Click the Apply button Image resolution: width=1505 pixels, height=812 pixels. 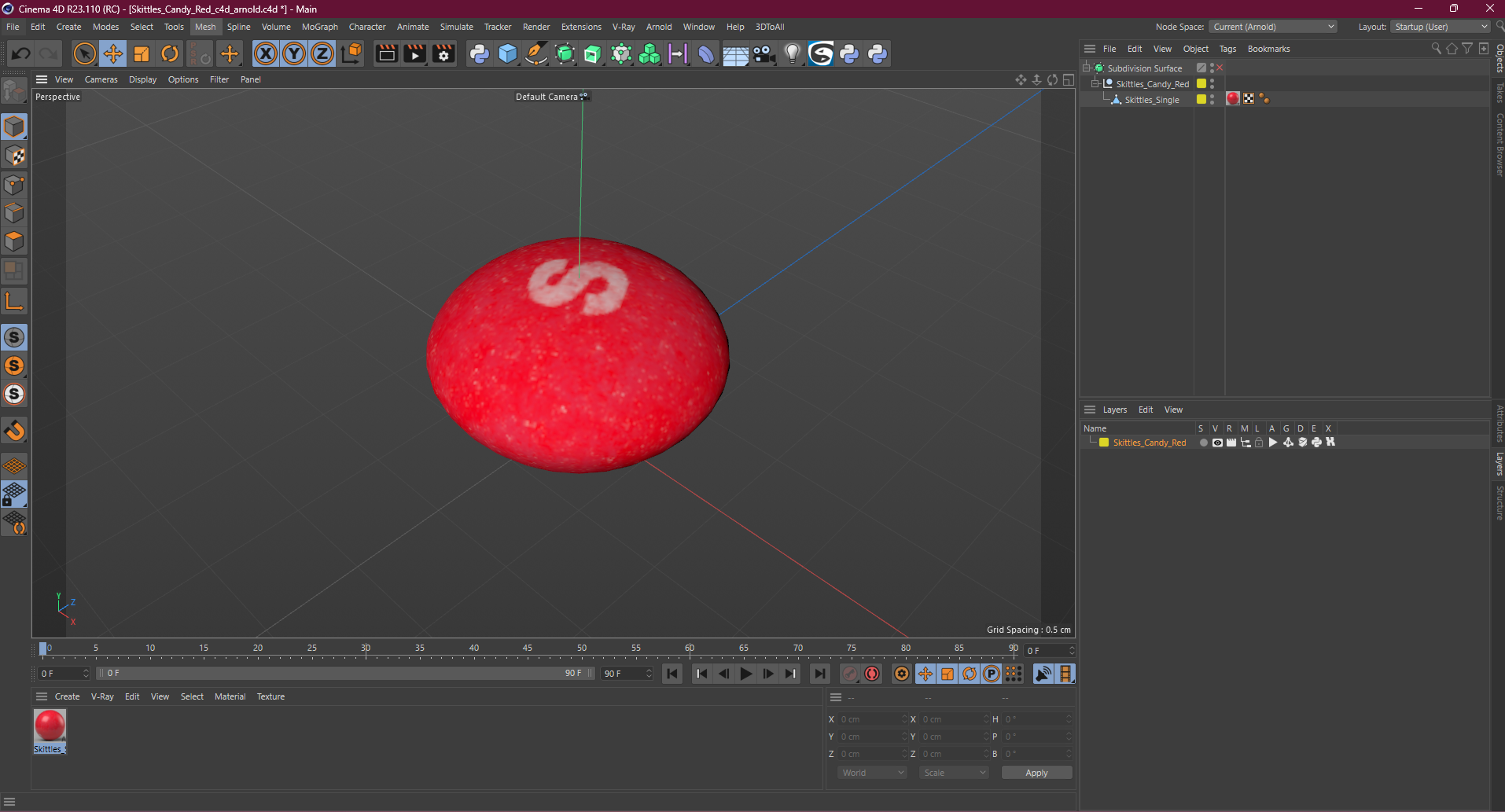[x=1036, y=773]
